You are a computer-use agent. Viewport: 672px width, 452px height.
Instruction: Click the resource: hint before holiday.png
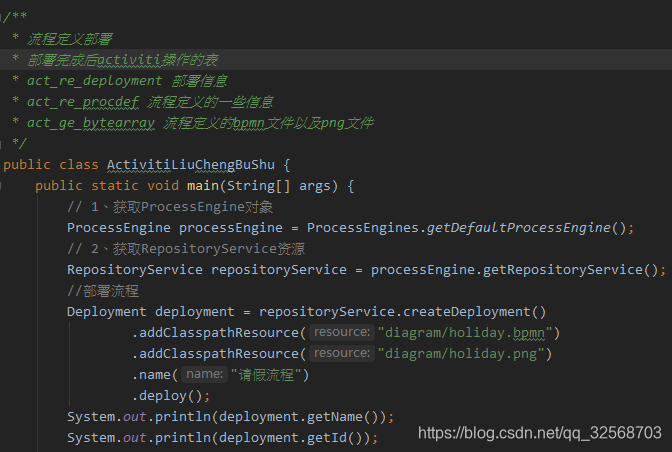click(x=342, y=353)
